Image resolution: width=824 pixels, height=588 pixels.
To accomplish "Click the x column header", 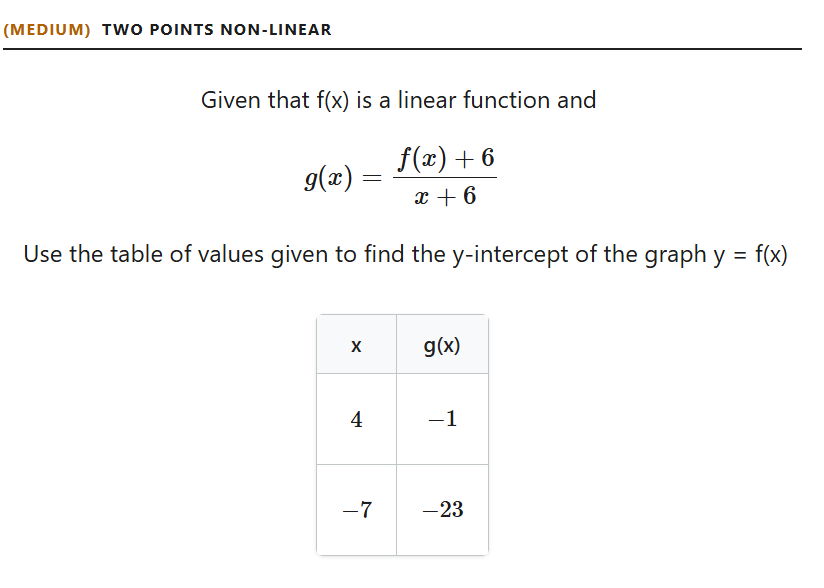I will [356, 345].
